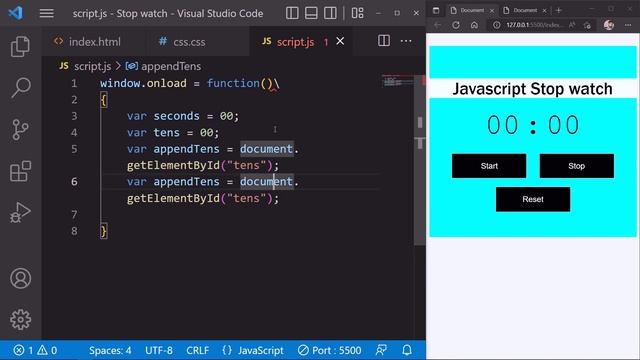Open the Manage settings gear
This screenshot has height=360, width=640.
[x=20, y=319]
